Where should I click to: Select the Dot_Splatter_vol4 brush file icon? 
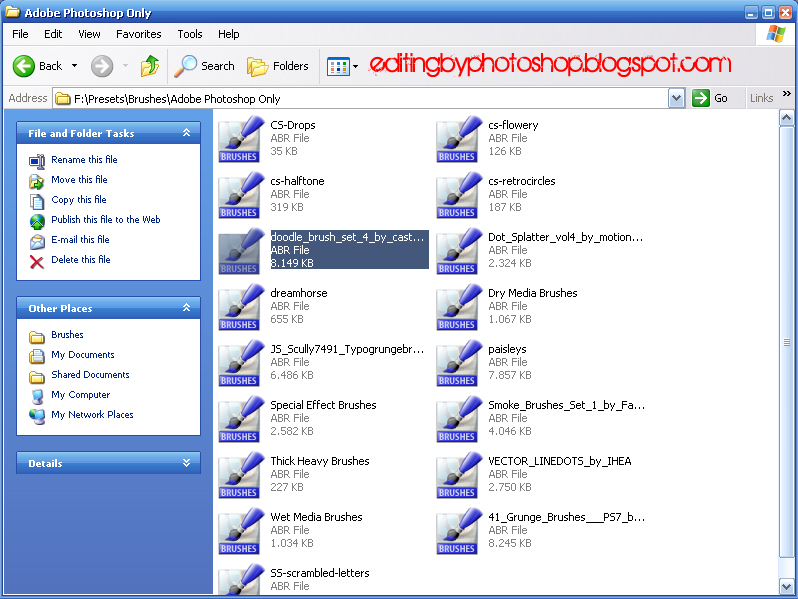[459, 251]
